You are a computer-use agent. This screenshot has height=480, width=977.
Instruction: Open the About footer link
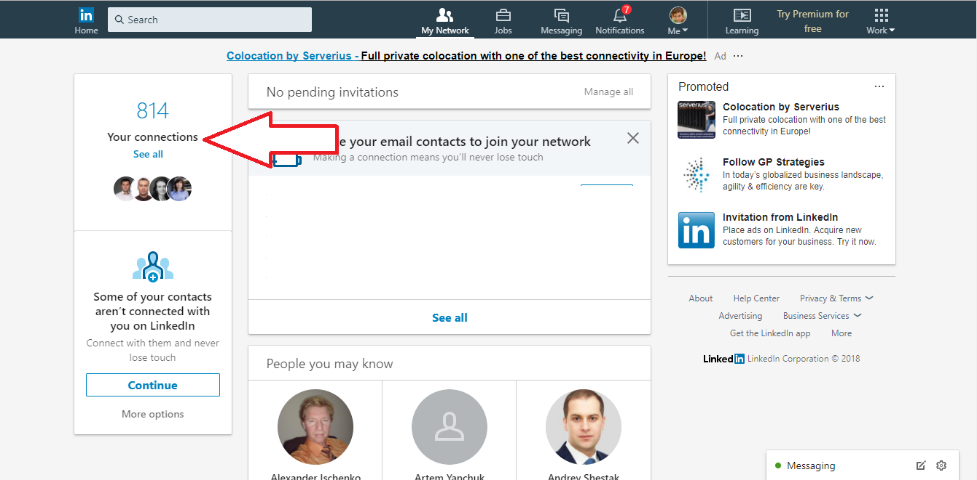coord(700,298)
